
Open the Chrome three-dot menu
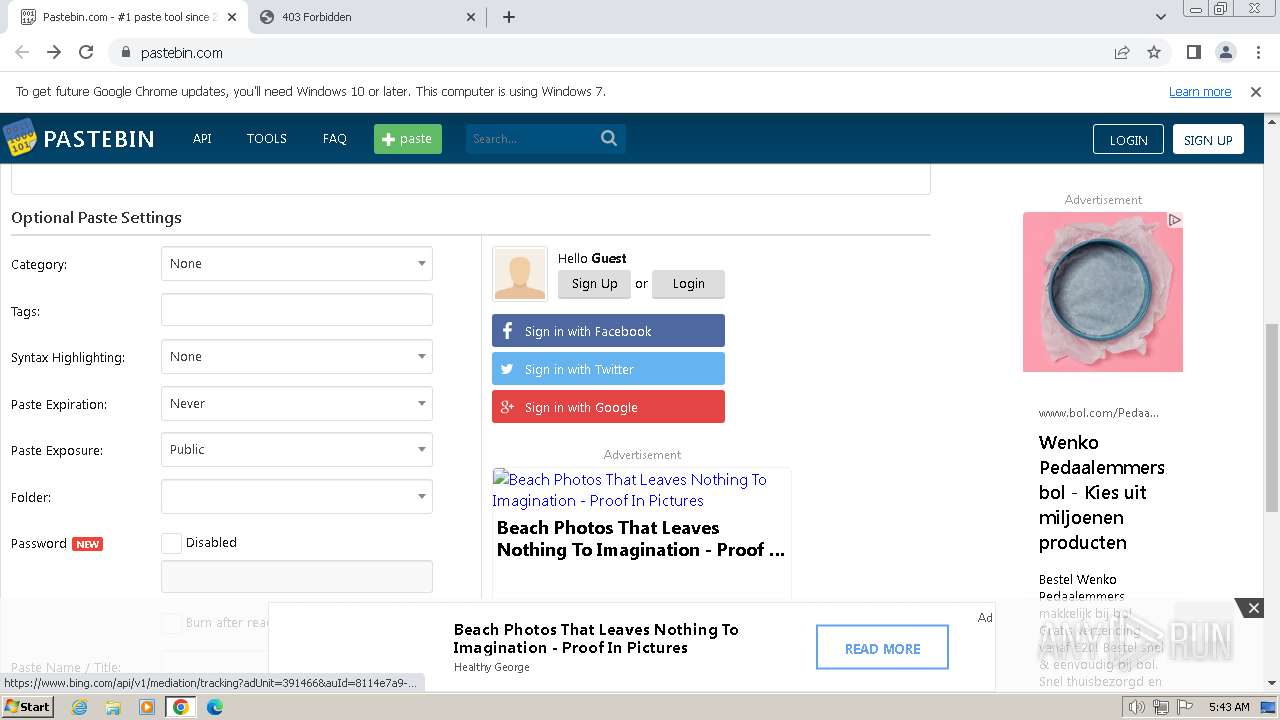point(1258,52)
